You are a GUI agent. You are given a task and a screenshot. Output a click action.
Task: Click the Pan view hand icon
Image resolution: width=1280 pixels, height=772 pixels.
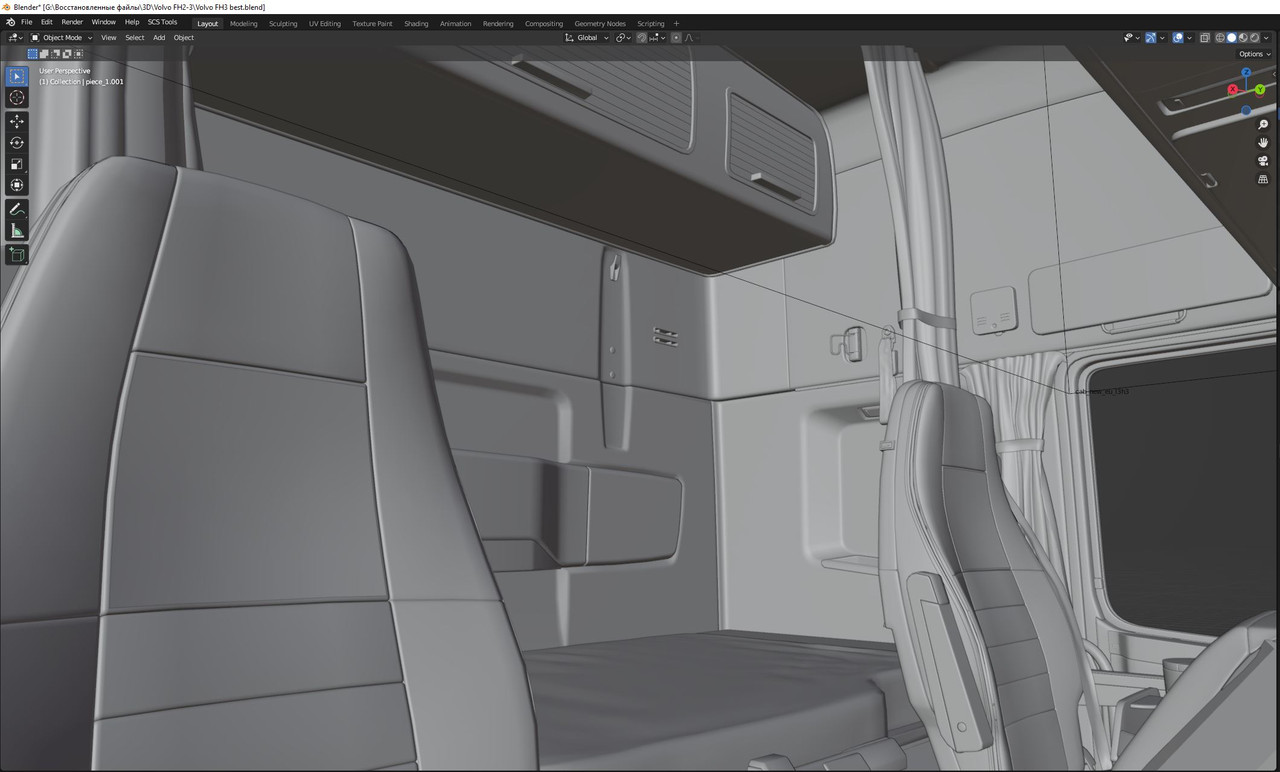click(x=1263, y=143)
